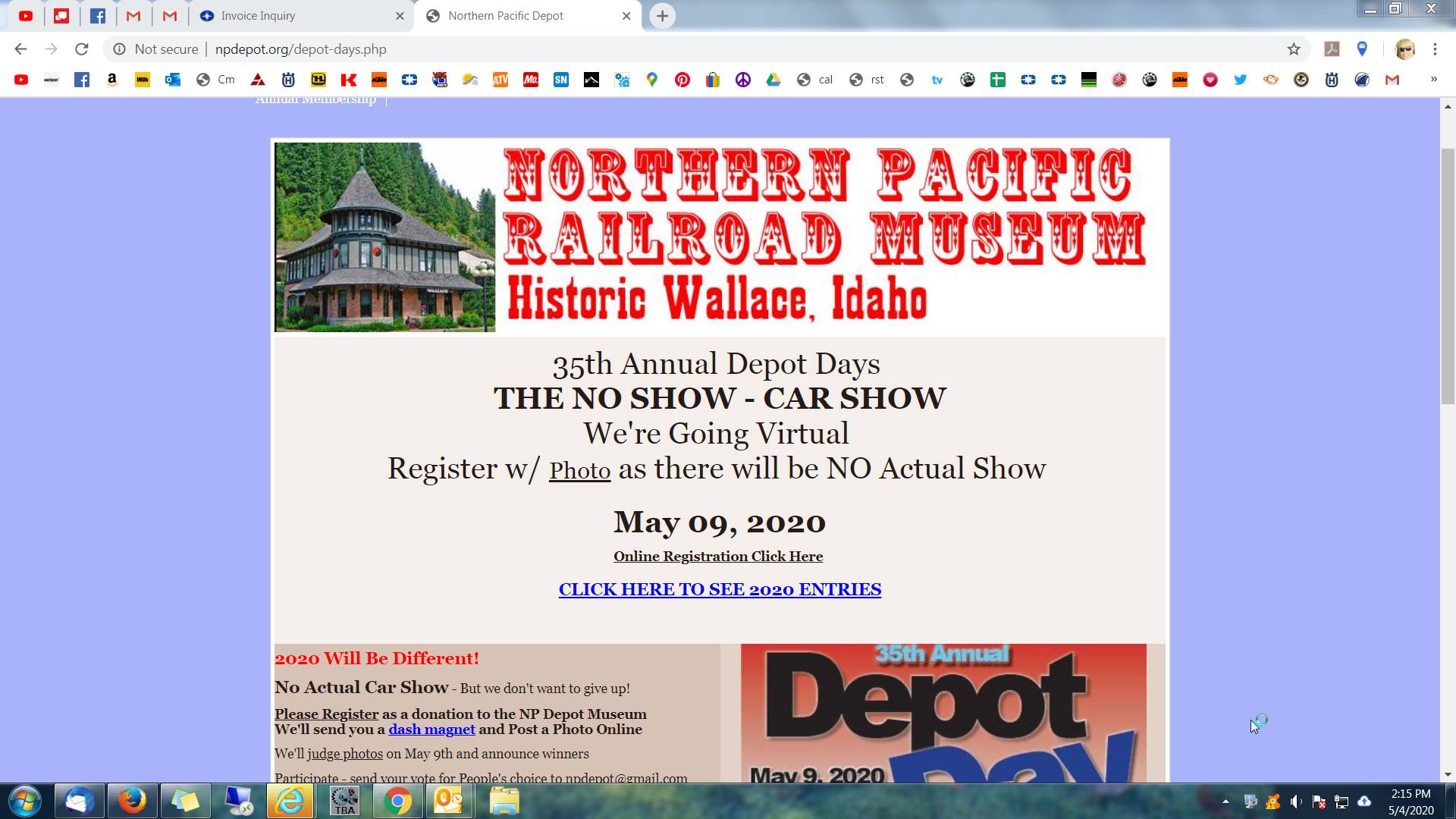Viewport: 1456px width, 819px height.
Task: Open the Google Drive bookmark
Action: click(773, 80)
